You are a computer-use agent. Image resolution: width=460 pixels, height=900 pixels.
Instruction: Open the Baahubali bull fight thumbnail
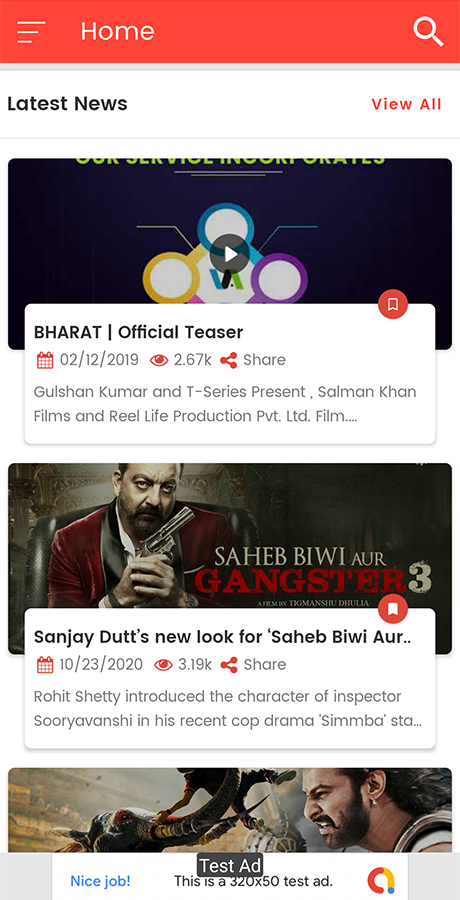[230, 810]
